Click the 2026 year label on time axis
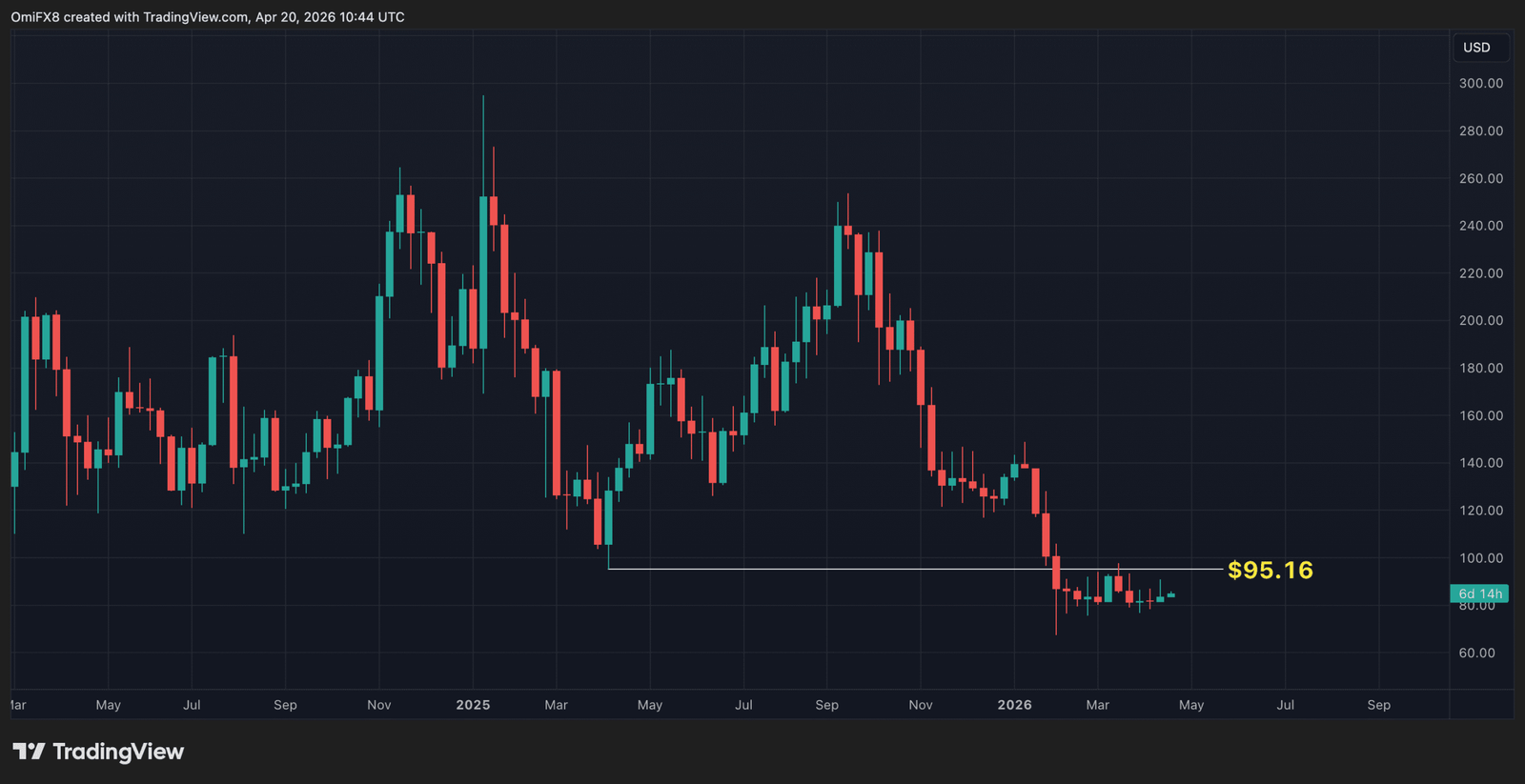The width and height of the screenshot is (1525, 784). 1014,705
